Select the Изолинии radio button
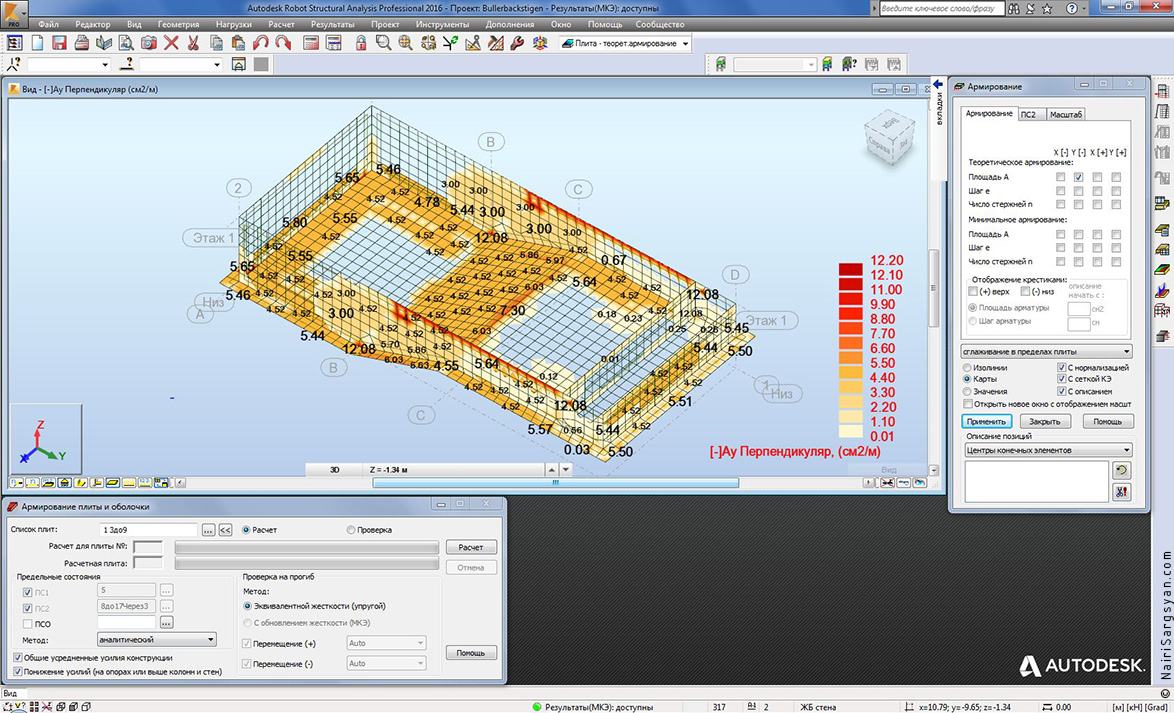1174x713 pixels. point(968,368)
